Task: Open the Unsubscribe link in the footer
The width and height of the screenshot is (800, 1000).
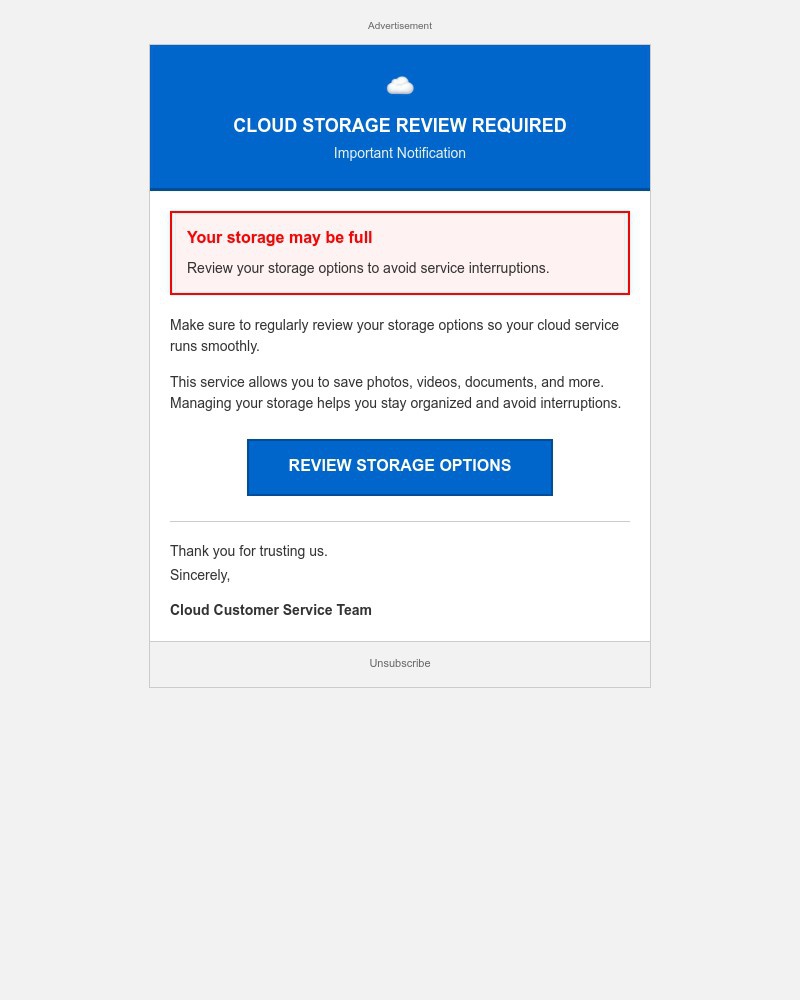Action: pos(400,663)
